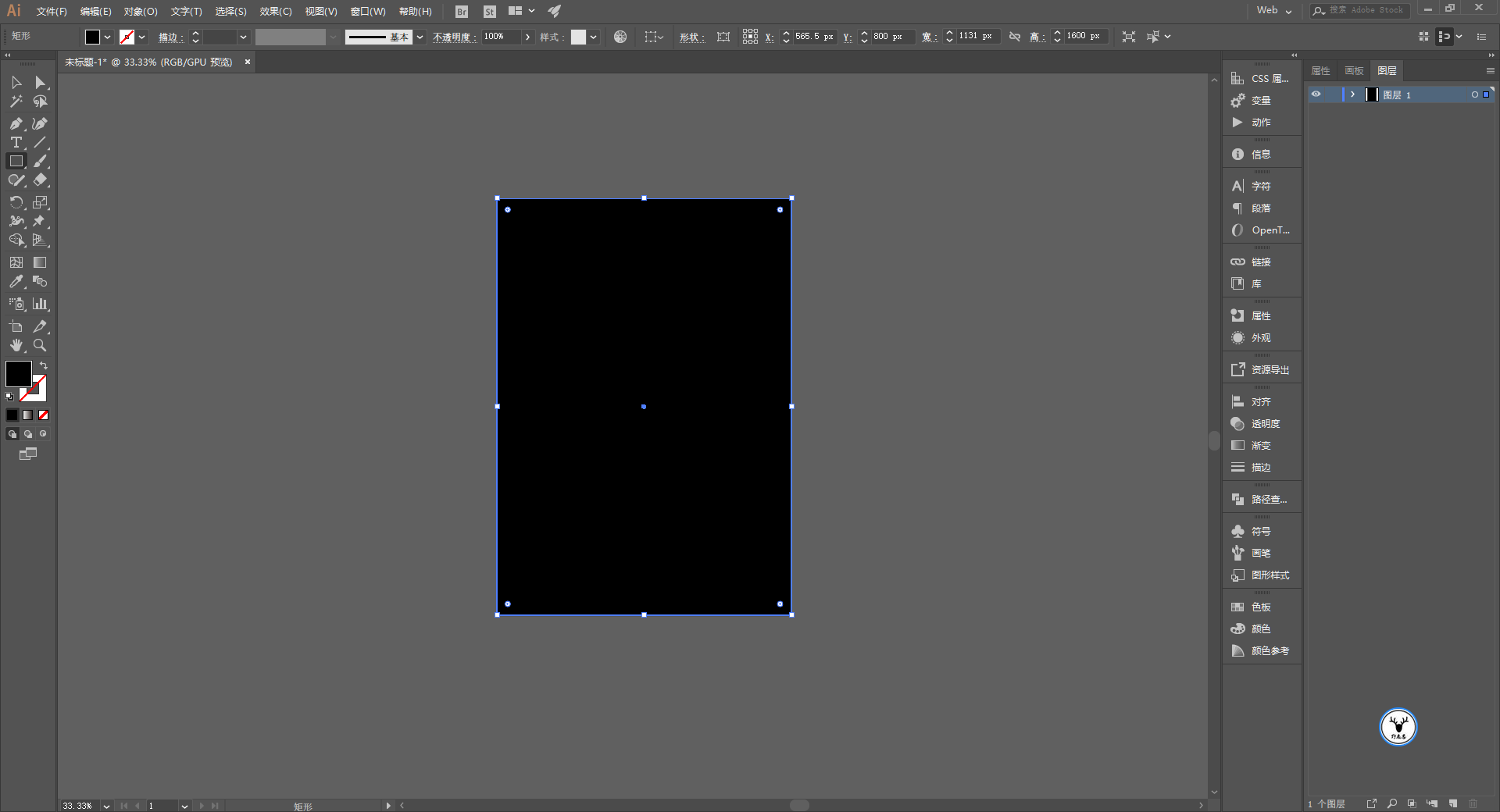
Task: Select the Type tool
Action: pyautogui.click(x=16, y=142)
